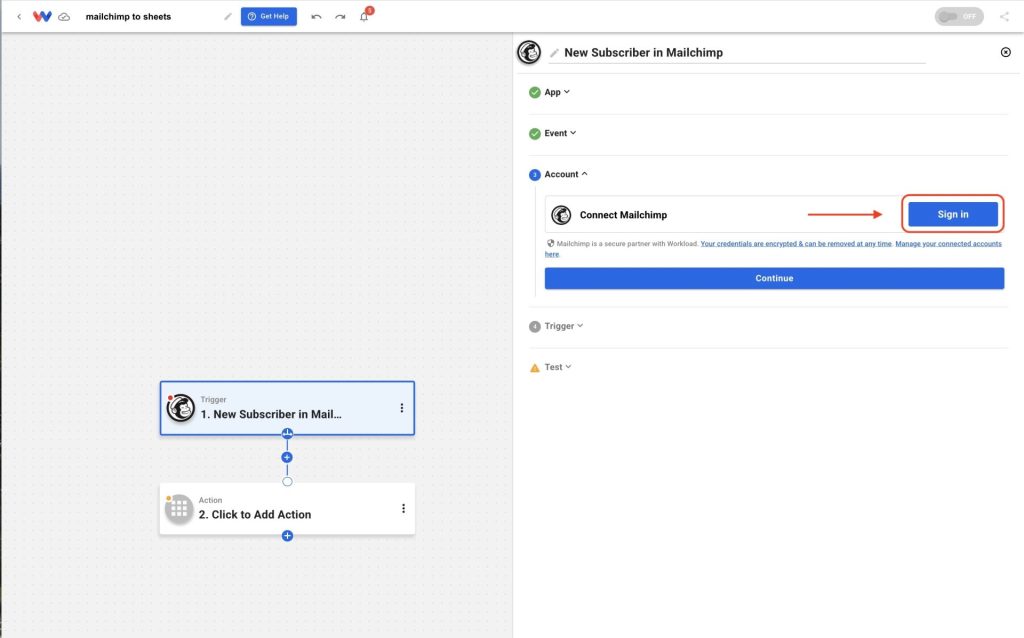Add step below the action node
The height and width of the screenshot is (638, 1024).
(x=287, y=535)
